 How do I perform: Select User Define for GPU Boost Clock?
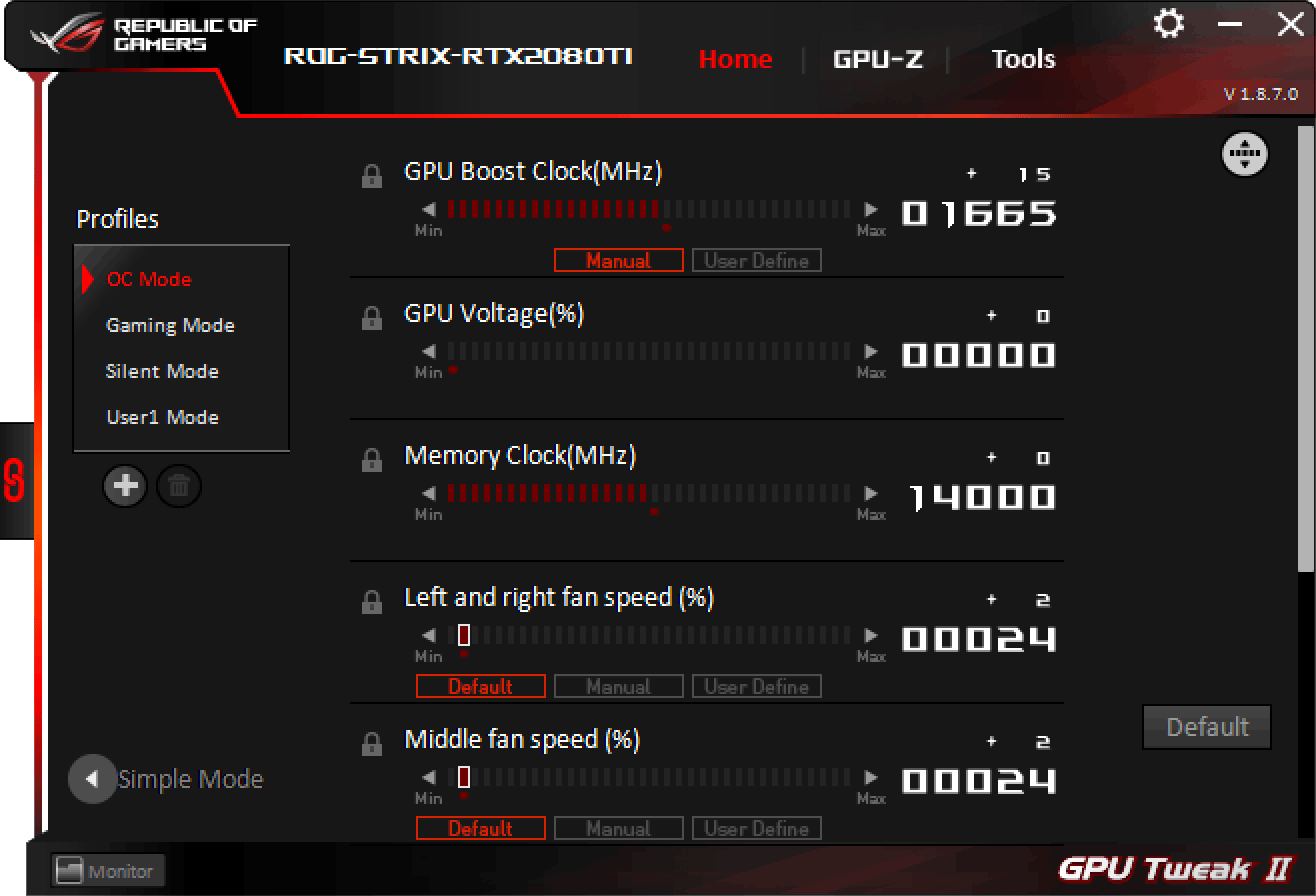point(757,261)
